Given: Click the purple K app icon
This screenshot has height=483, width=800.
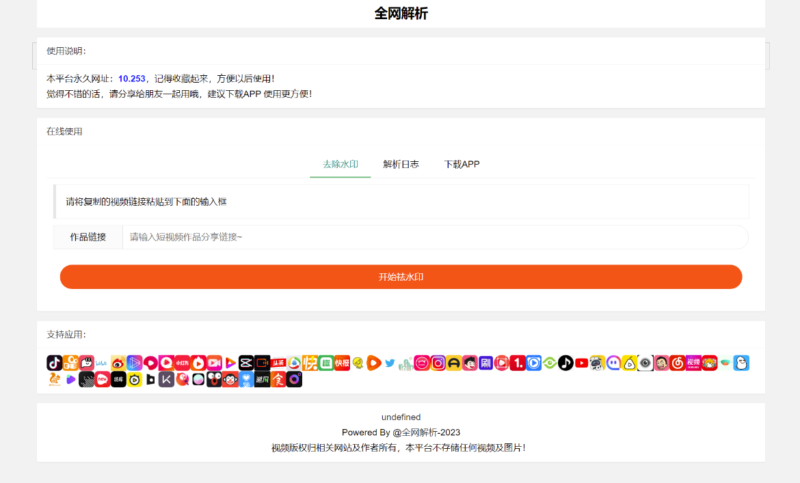Looking at the screenshot, I should point(166,379).
